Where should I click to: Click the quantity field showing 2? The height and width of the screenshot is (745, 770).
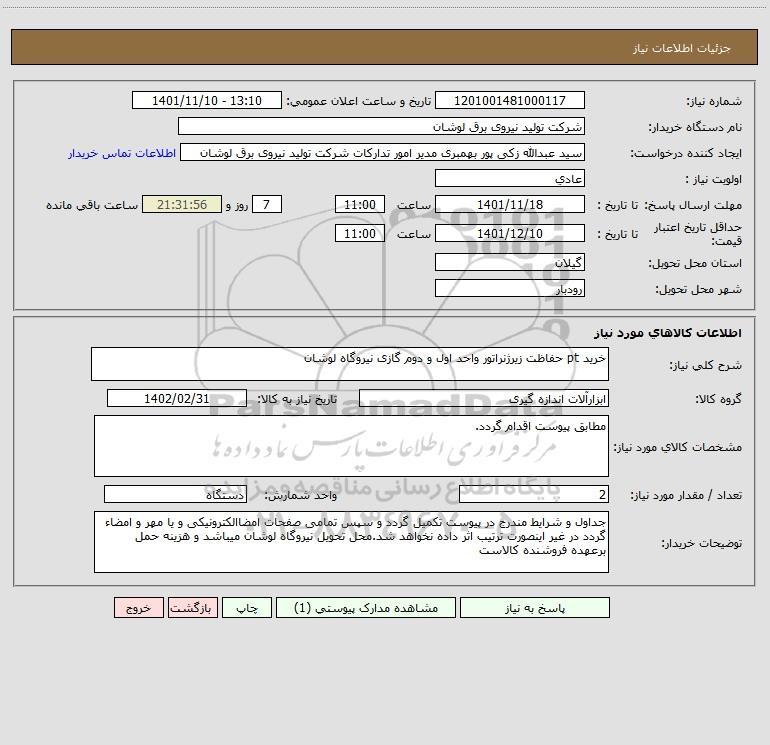(x=534, y=494)
